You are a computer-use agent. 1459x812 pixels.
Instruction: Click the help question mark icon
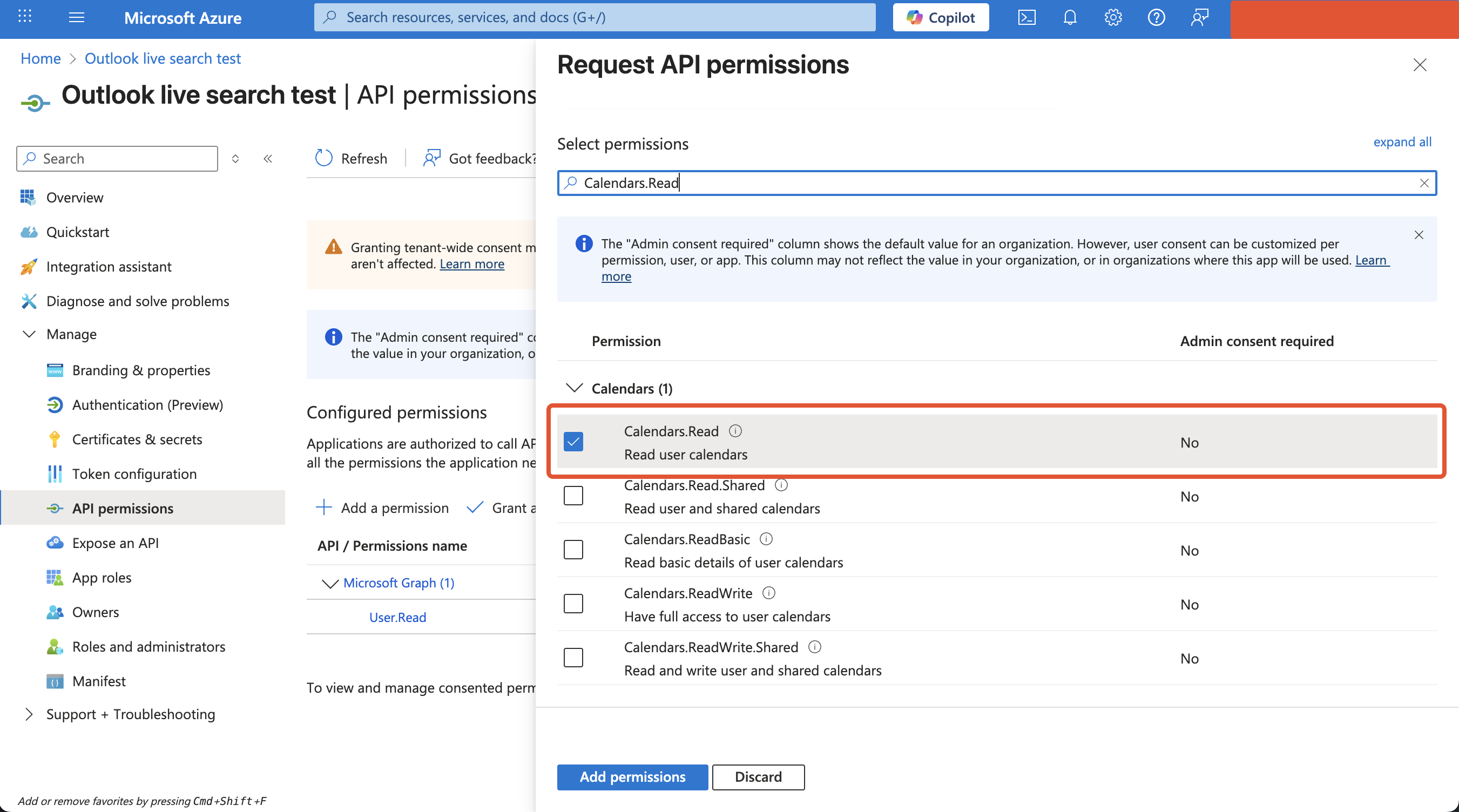coord(1156,18)
